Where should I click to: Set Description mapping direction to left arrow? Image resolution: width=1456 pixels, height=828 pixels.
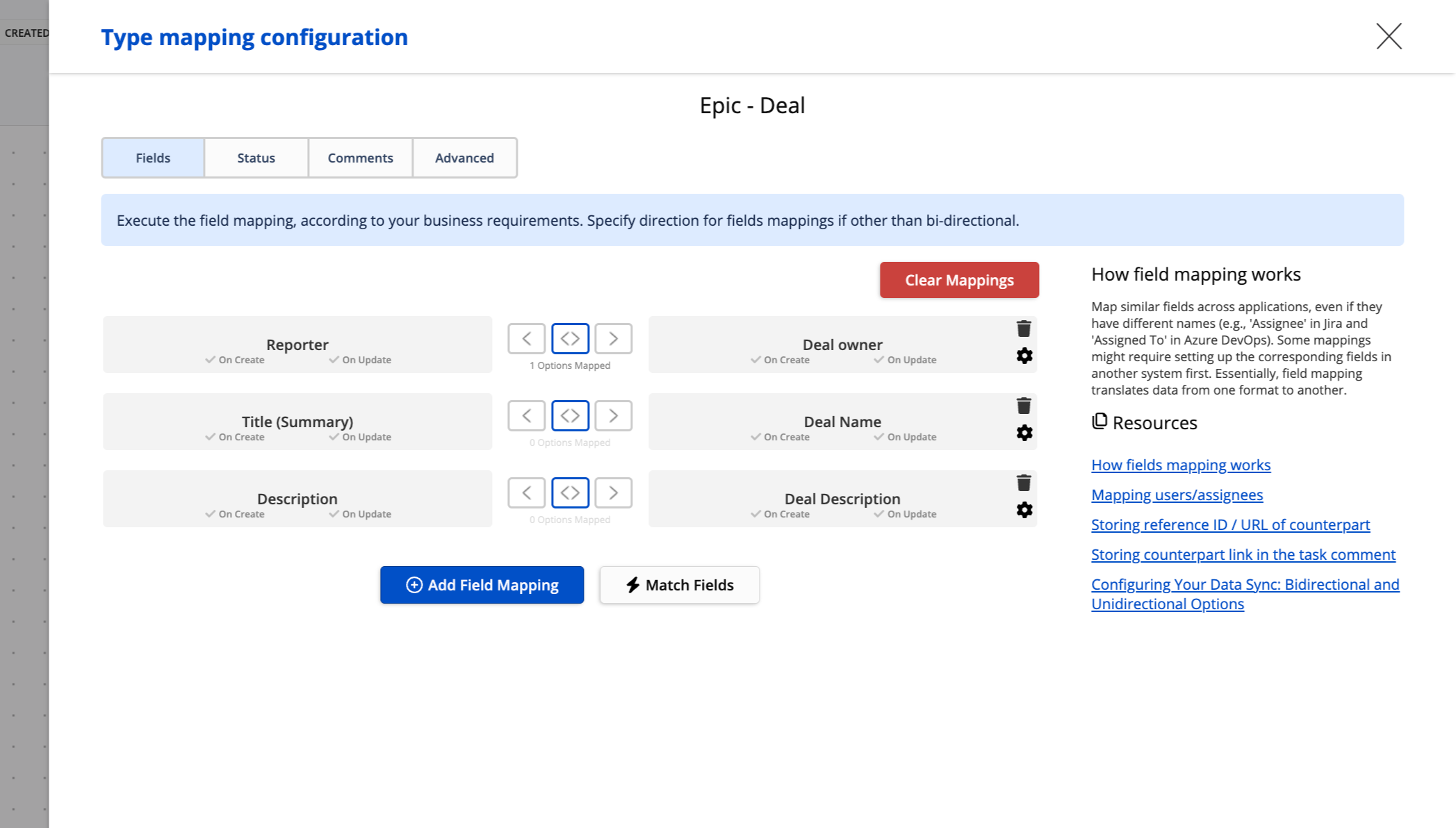click(x=526, y=493)
